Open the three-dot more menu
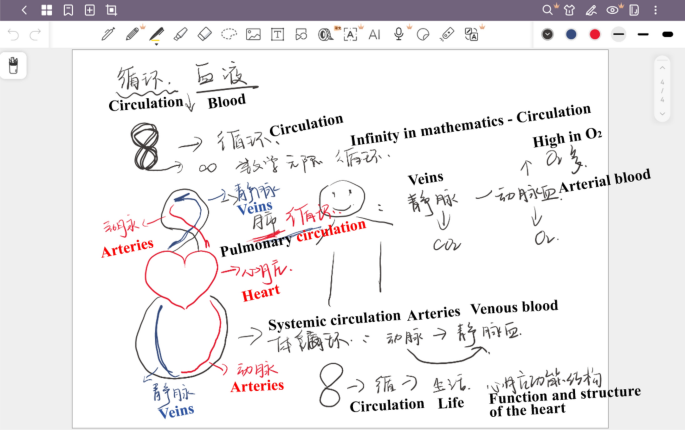Screen dimensions: 685x430 [655, 10]
